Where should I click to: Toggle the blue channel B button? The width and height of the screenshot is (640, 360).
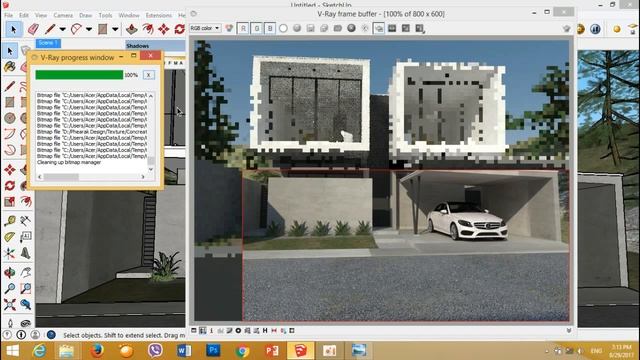(270, 28)
